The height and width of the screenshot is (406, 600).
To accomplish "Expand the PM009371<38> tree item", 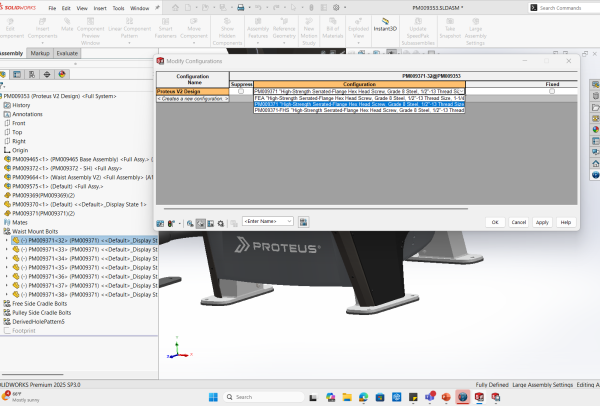I will 6,295.
